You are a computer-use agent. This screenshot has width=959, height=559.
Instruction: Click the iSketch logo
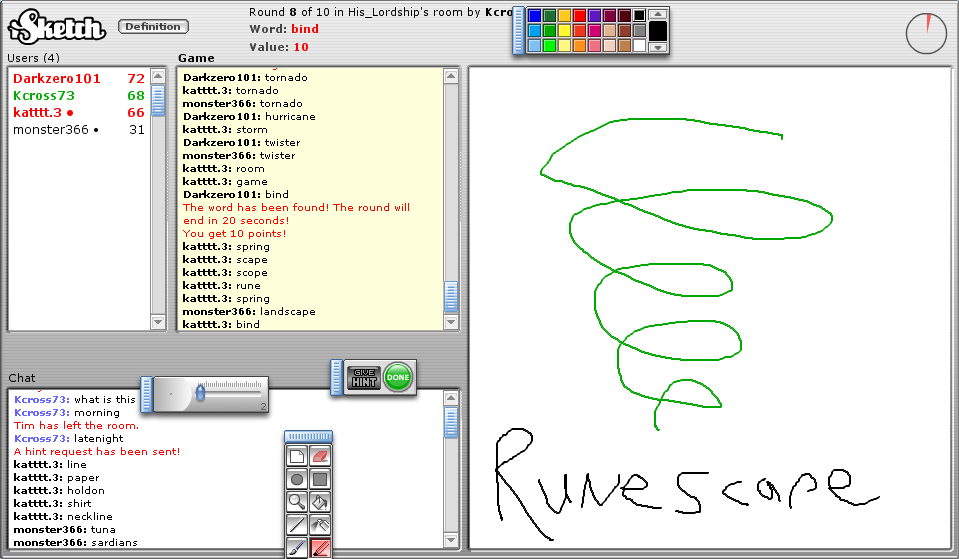point(57,28)
